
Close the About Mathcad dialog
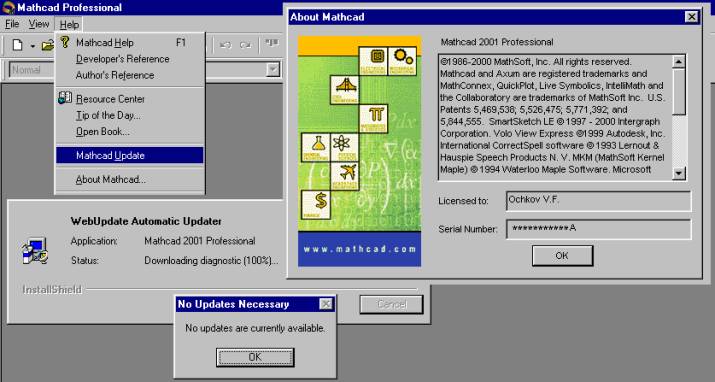tap(691, 17)
